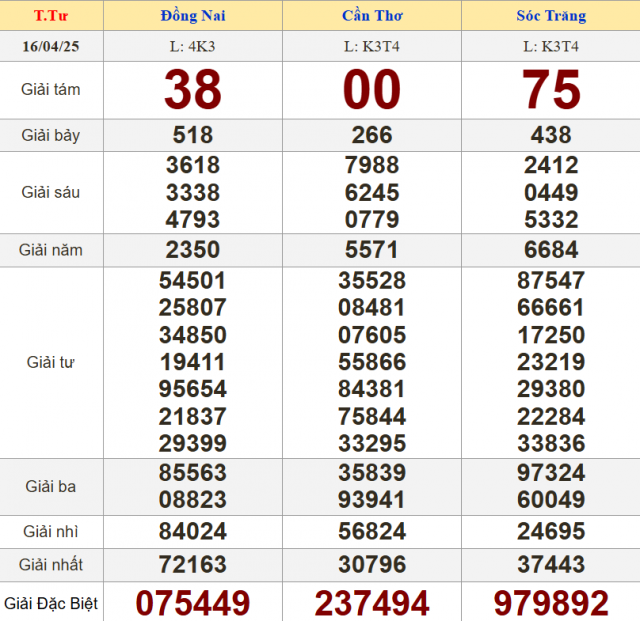
Task: Click Giải Đặc Biệt number 237494
Action: pyautogui.click(x=372, y=603)
